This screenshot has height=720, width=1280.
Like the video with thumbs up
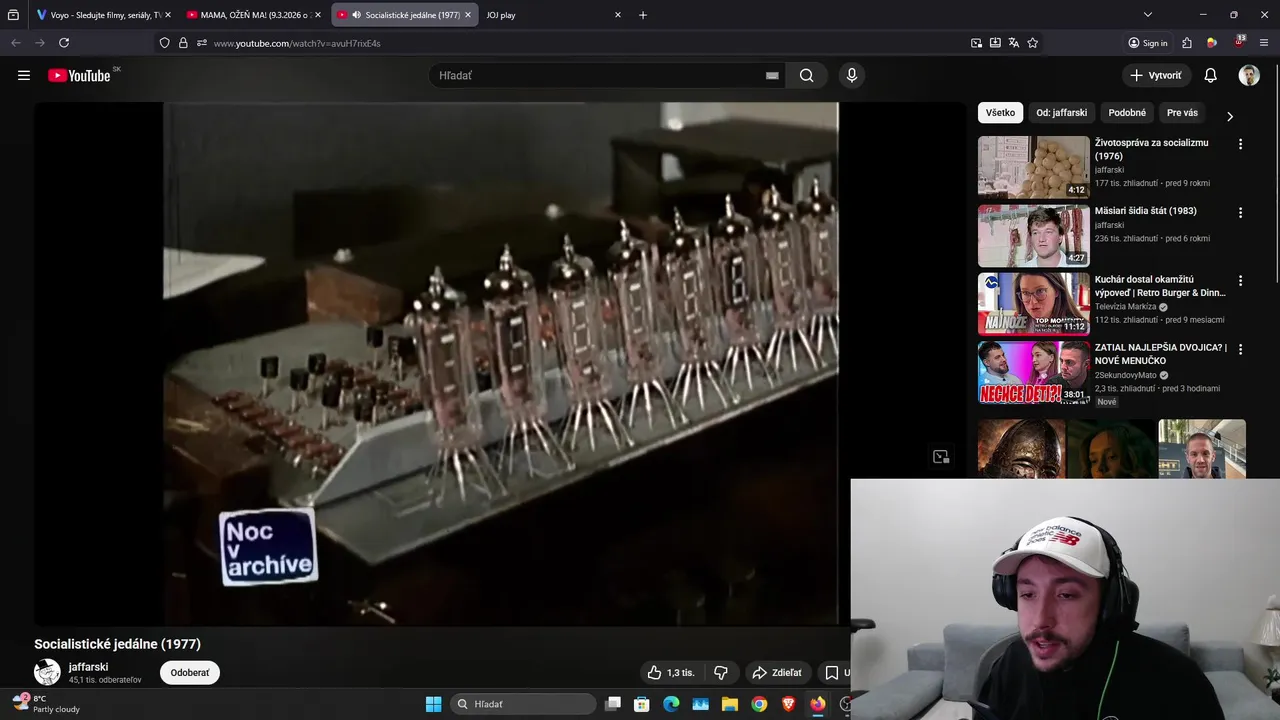click(671, 673)
